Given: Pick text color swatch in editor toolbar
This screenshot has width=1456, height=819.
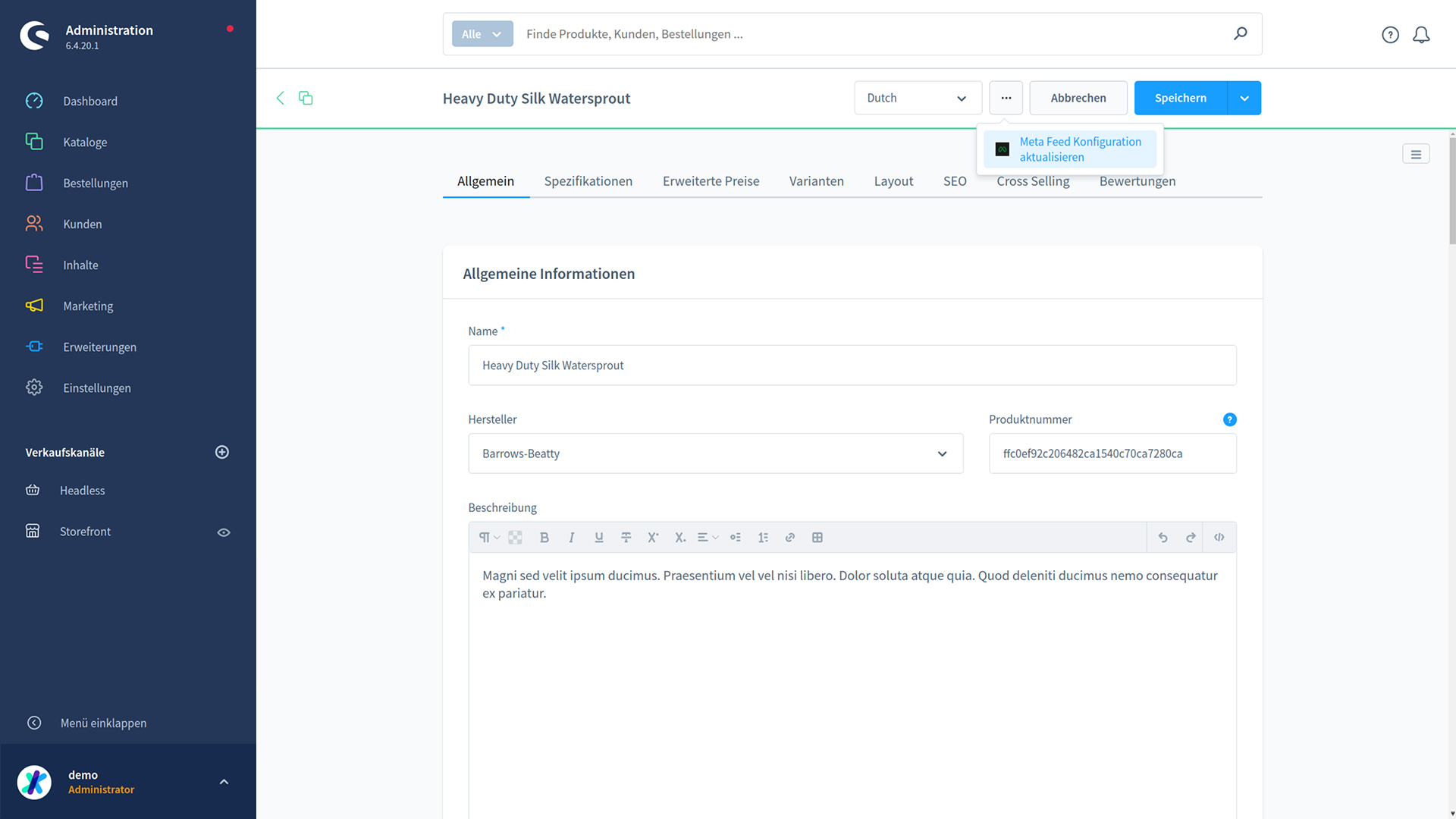Looking at the screenshot, I should pyautogui.click(x=515, y=538).
